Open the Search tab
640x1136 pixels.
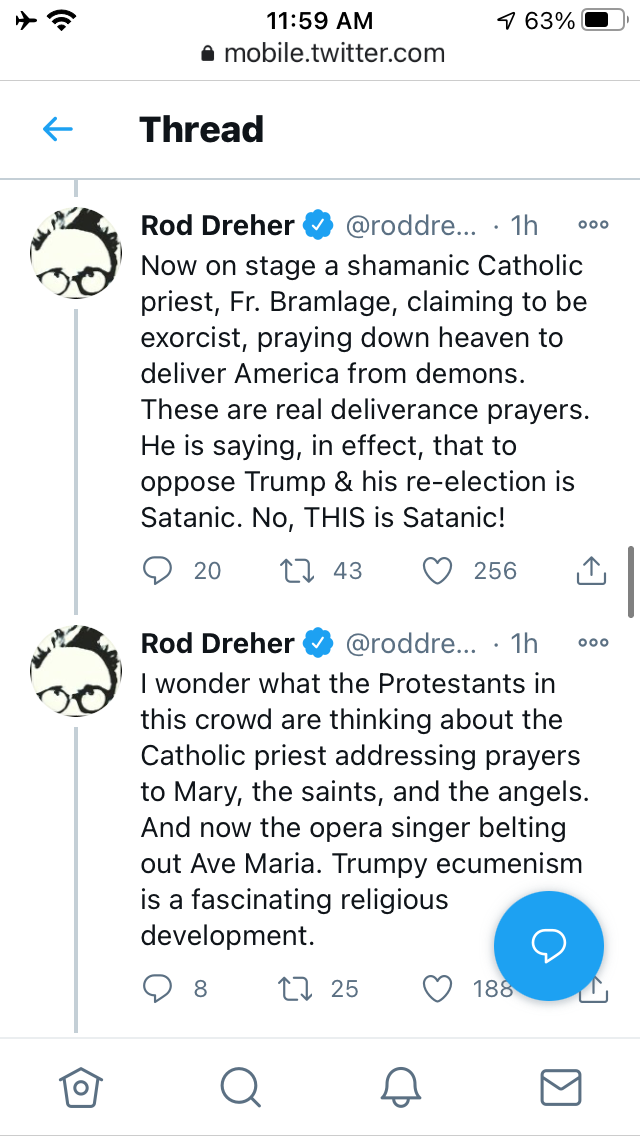(x=240, y=1085)
